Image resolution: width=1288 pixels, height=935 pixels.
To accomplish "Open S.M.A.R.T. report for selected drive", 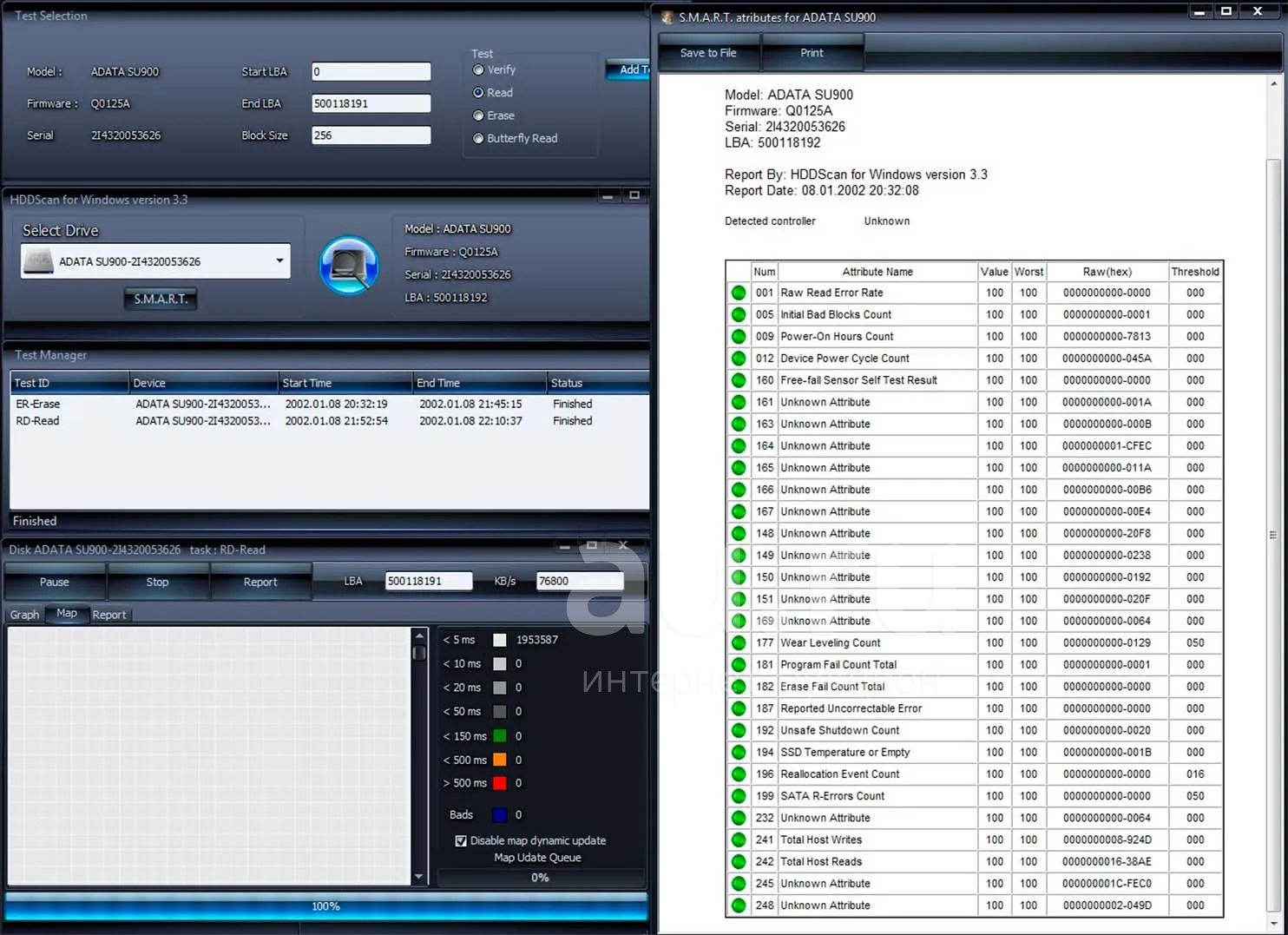I will pyautogui.click(x=161, y=299).
